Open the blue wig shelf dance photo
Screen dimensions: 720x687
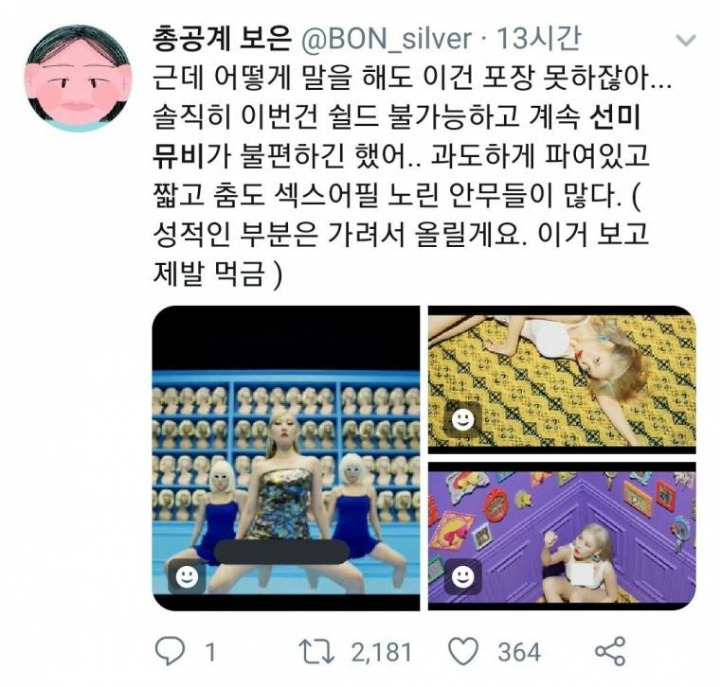coord(286,458)
